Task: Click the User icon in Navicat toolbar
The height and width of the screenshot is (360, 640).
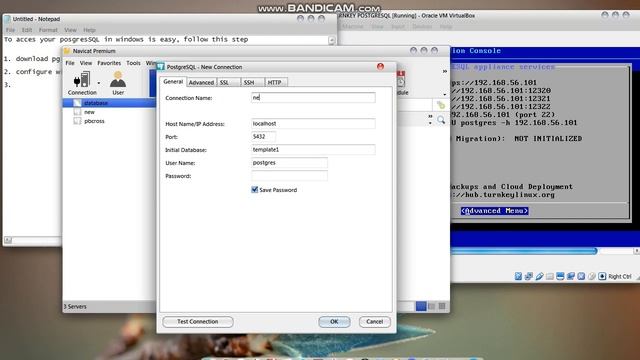Action: coord(118,79)
